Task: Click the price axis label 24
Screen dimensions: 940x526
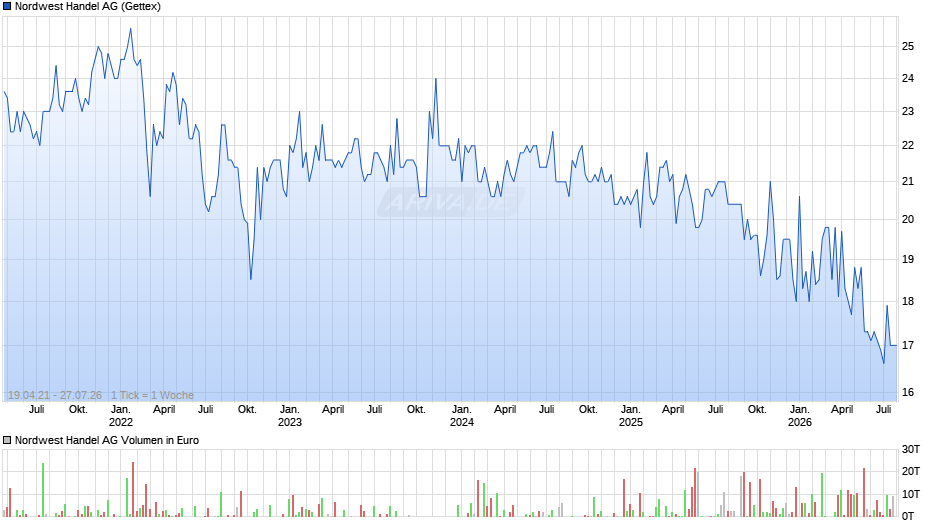Action: coord(908,78)
